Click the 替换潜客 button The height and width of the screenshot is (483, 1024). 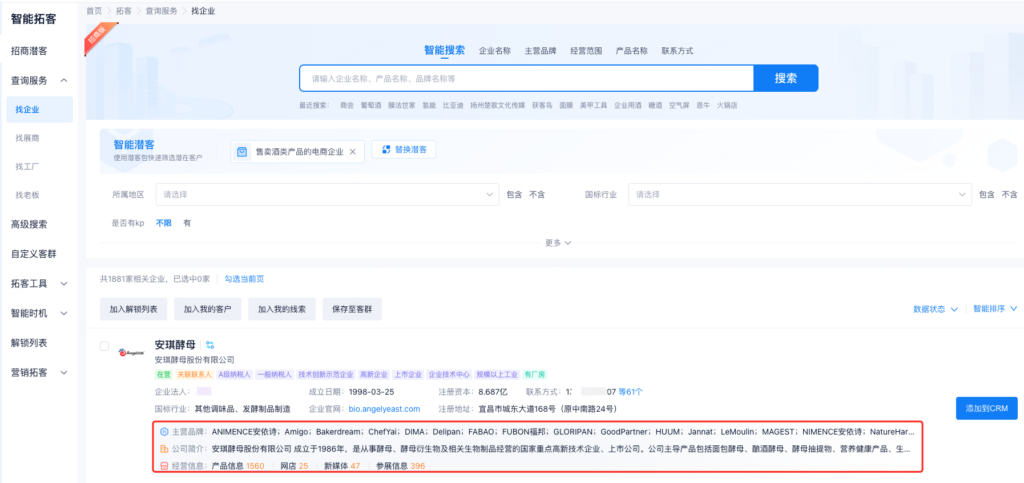pyautogui.click(x=404, y=150)
